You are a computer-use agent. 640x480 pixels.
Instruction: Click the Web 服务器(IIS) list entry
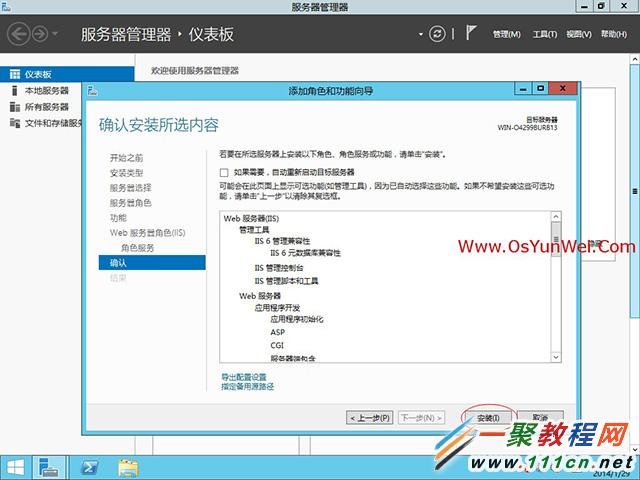pos(251,218)
